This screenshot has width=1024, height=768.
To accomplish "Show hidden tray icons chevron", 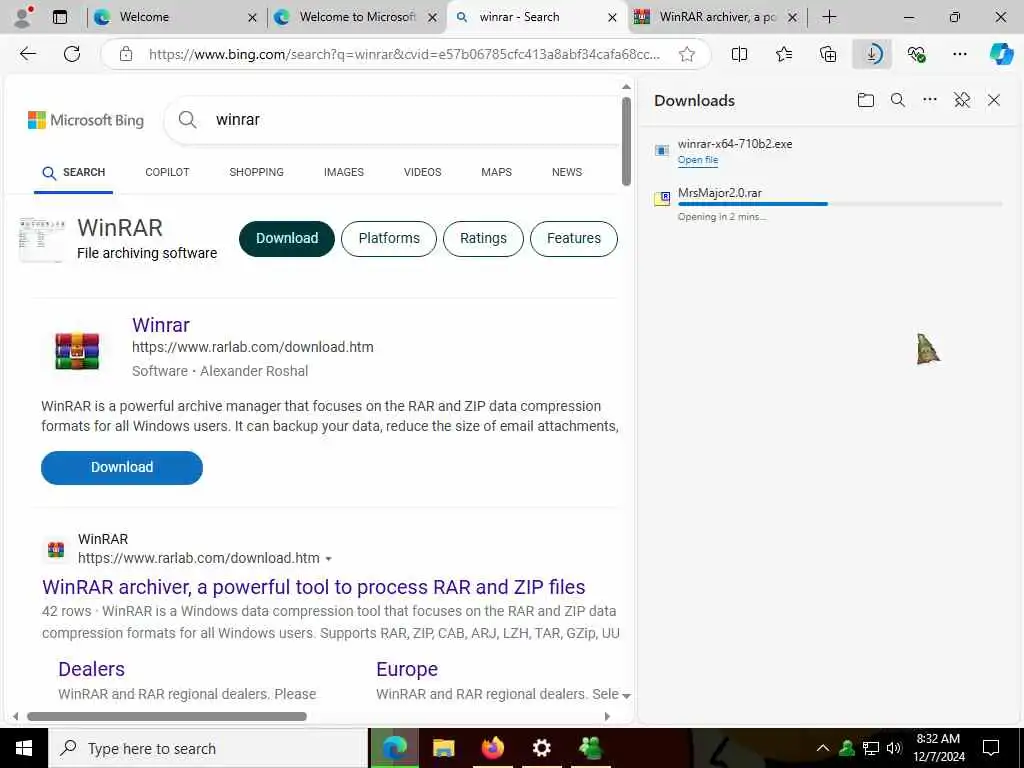I will point(823,748).
